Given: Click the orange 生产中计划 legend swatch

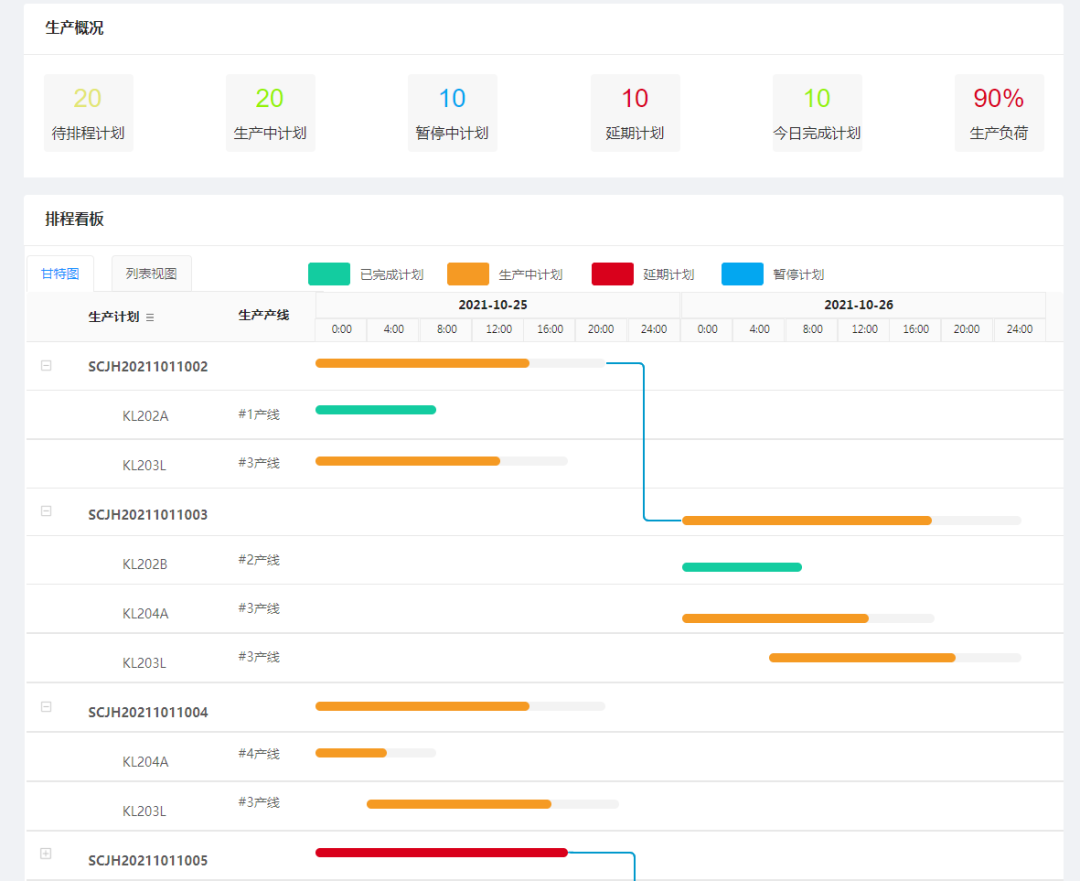Looking at the screenshot, I should 468,274.
